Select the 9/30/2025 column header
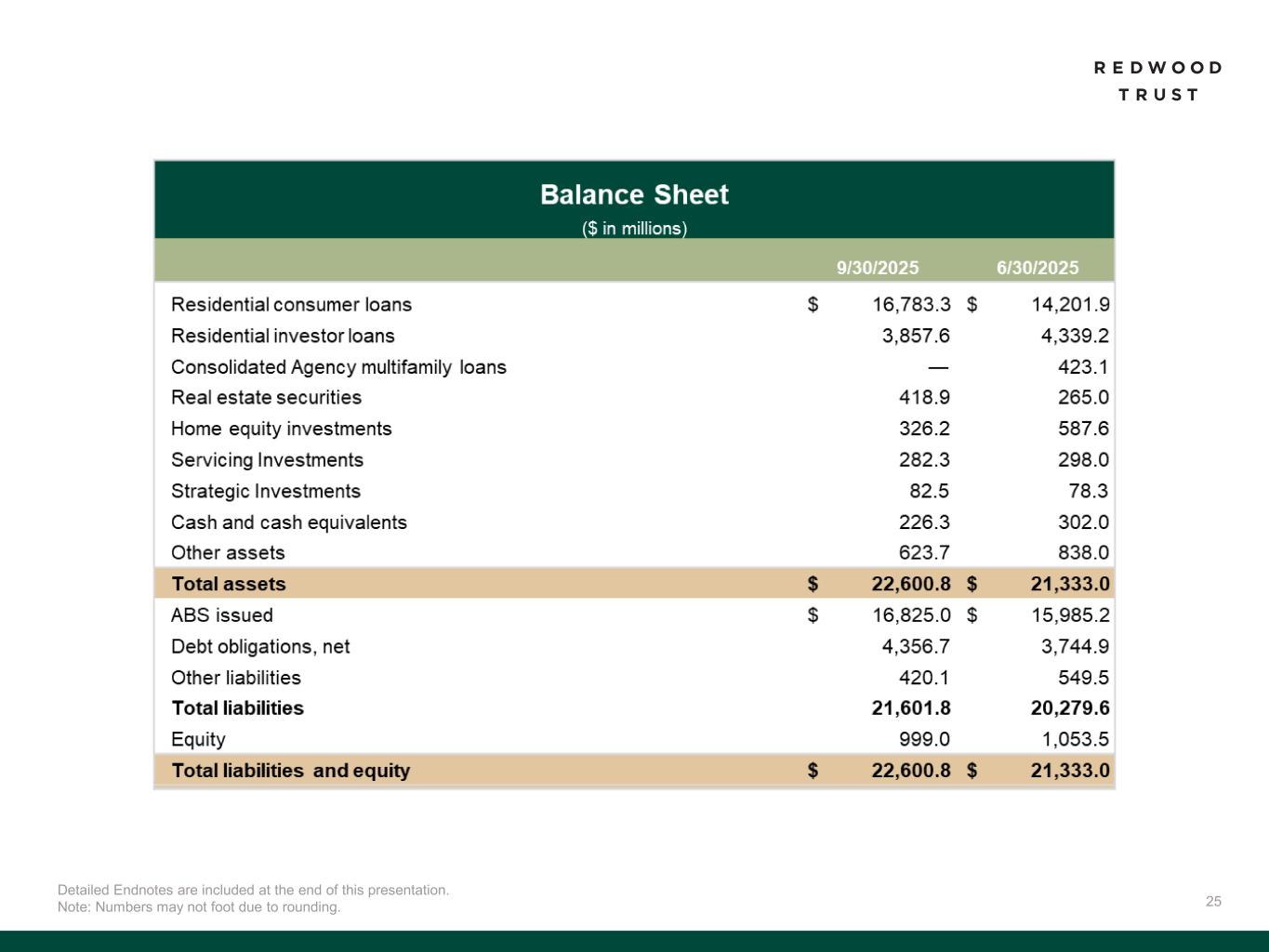Screen dimensions: 1269x952 click(877, 268)
